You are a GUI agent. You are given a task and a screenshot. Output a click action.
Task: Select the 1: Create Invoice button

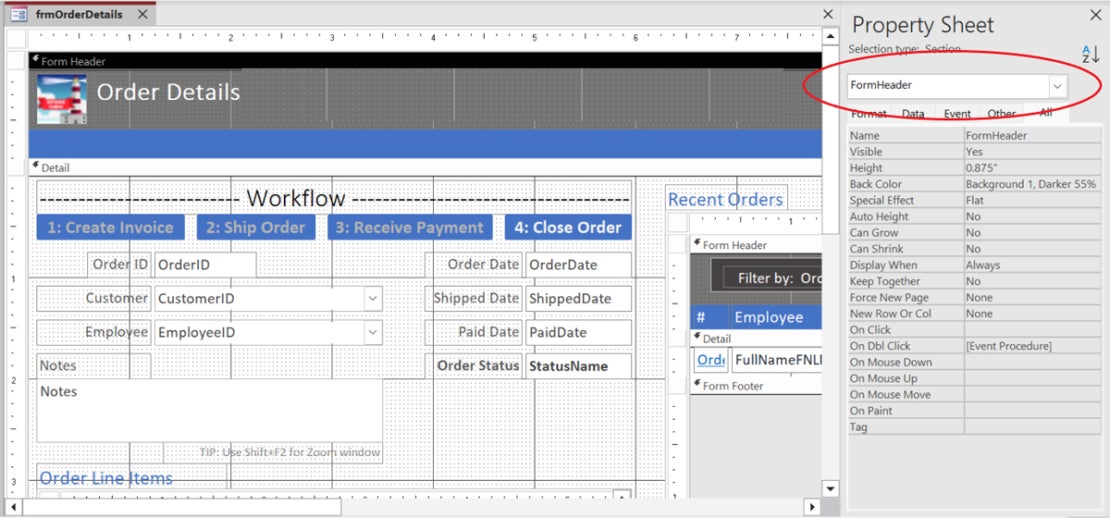[x=110, y=227]
